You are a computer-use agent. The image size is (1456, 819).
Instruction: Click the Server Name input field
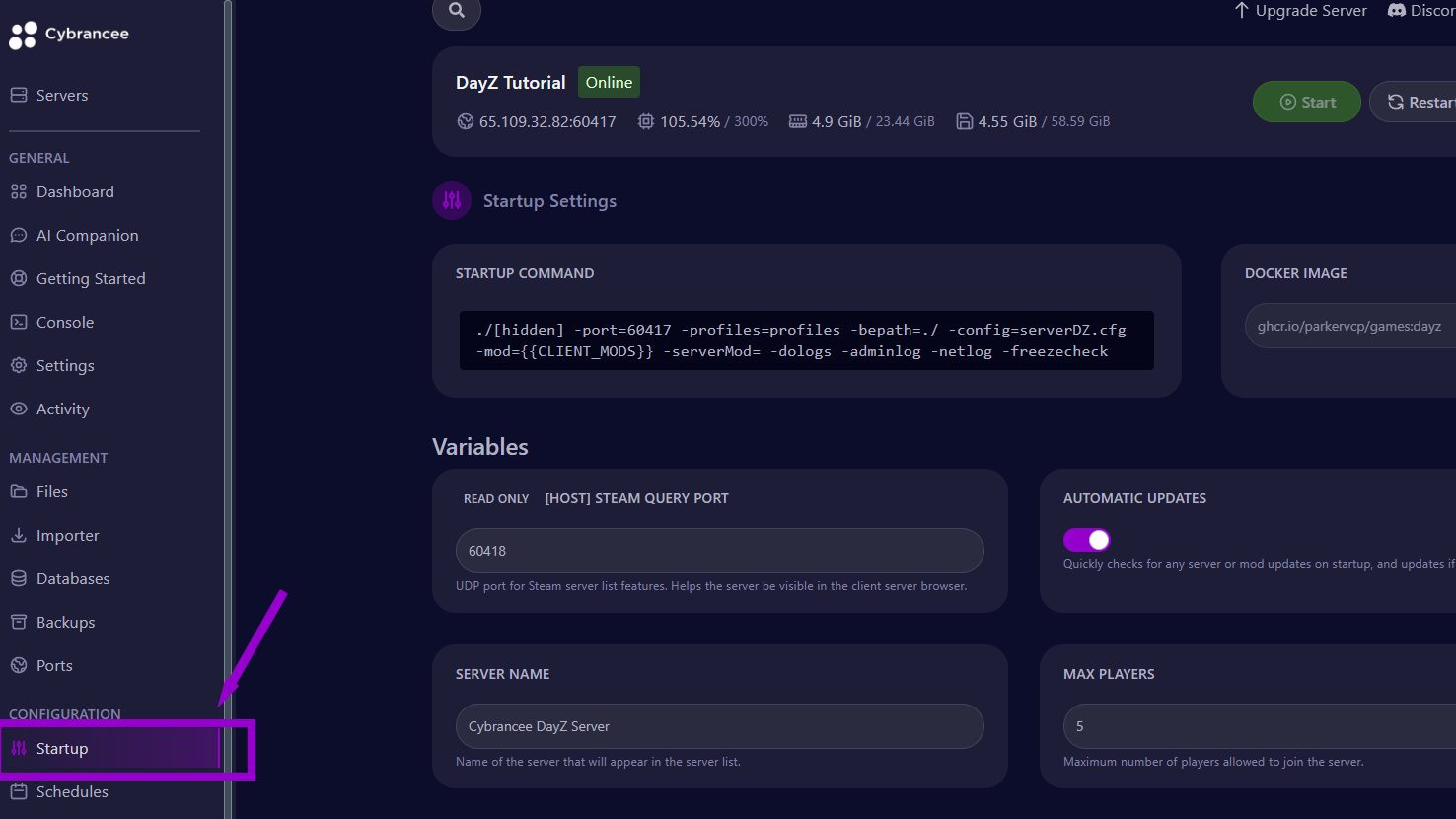pos(719,727)
